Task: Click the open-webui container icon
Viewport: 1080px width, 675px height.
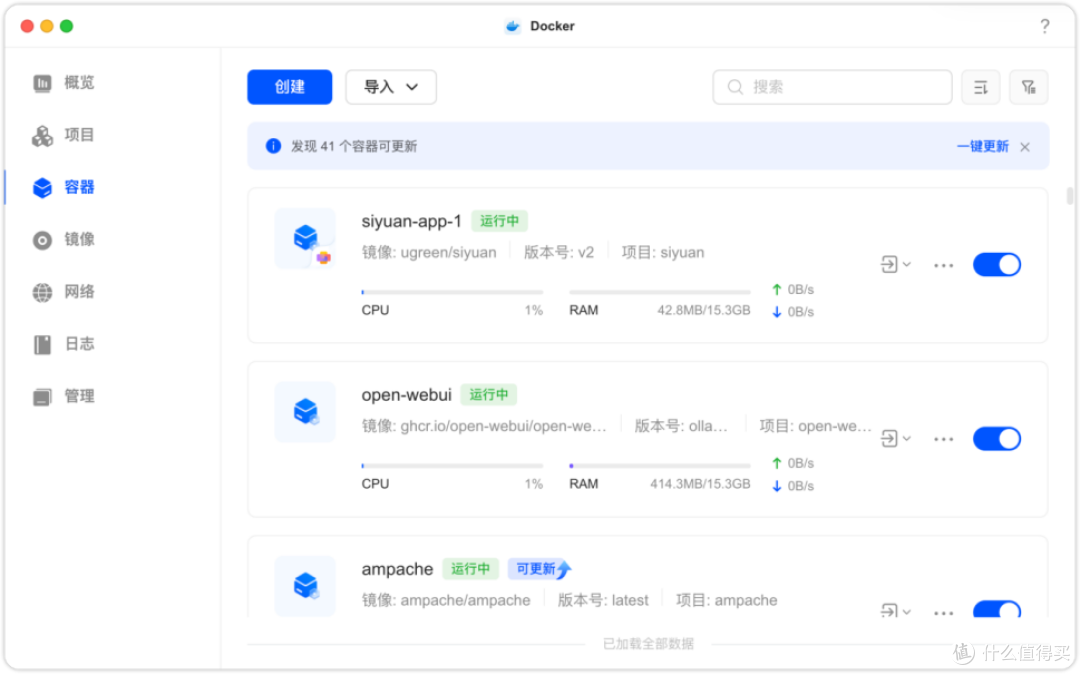Action: [x=305, y=412]
